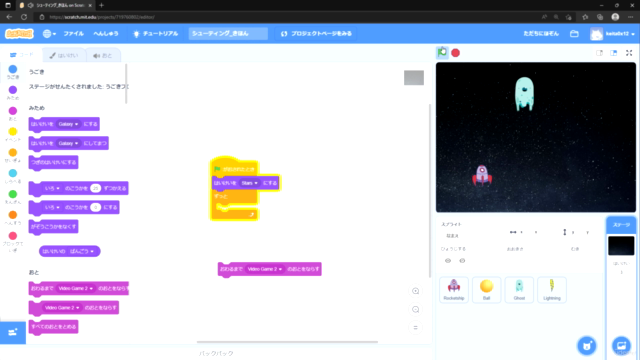This screenshot has width=640, height=360.
Task: Click the 0 value in effect block
Action: 96,207
